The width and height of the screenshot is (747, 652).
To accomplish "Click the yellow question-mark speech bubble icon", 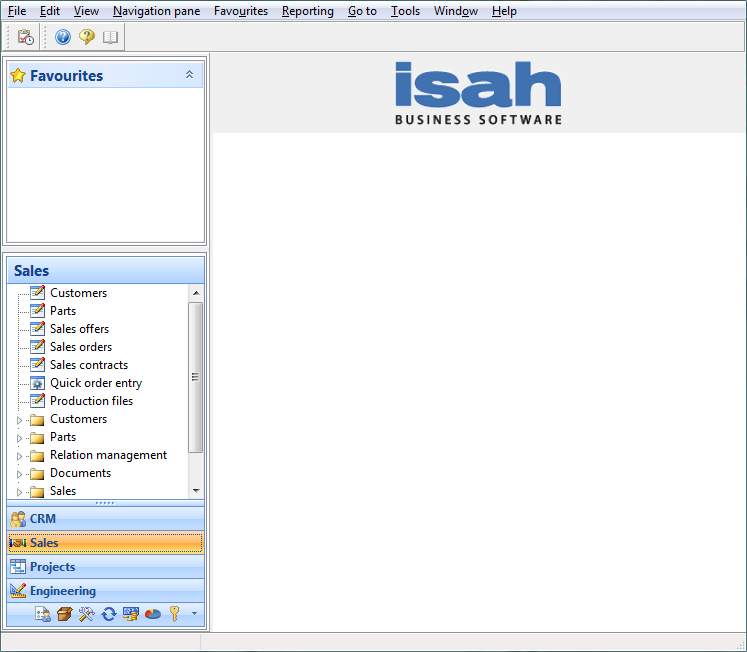I will tap(87, 37).
